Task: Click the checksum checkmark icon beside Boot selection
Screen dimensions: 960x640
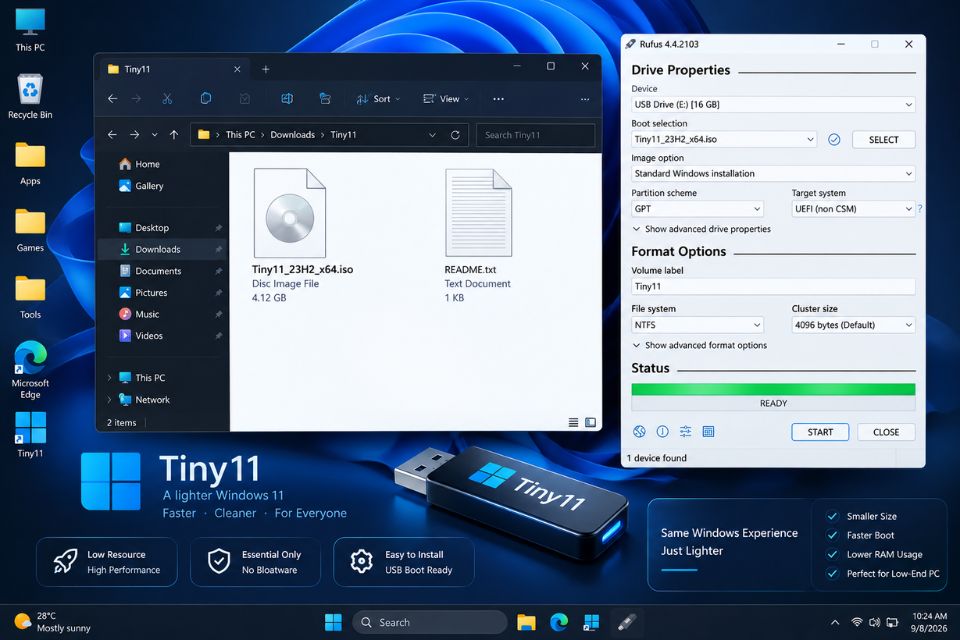Action: (x=834, y=140)
